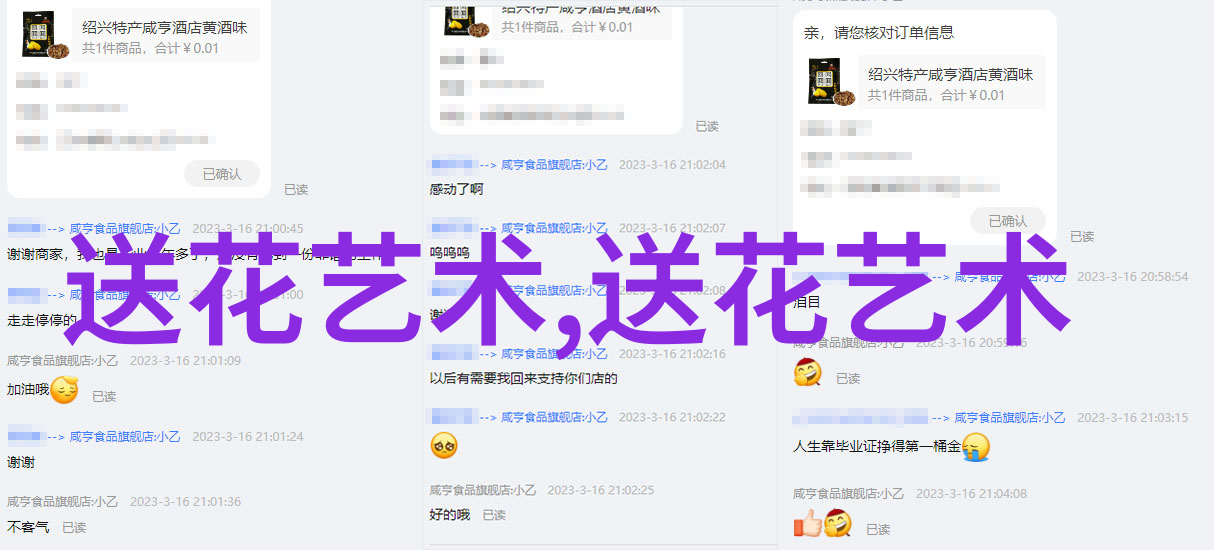This screenshot has width=1214, height=550.
Task: Click the smirking emoji after 加油哦
Action: (64, 390)
